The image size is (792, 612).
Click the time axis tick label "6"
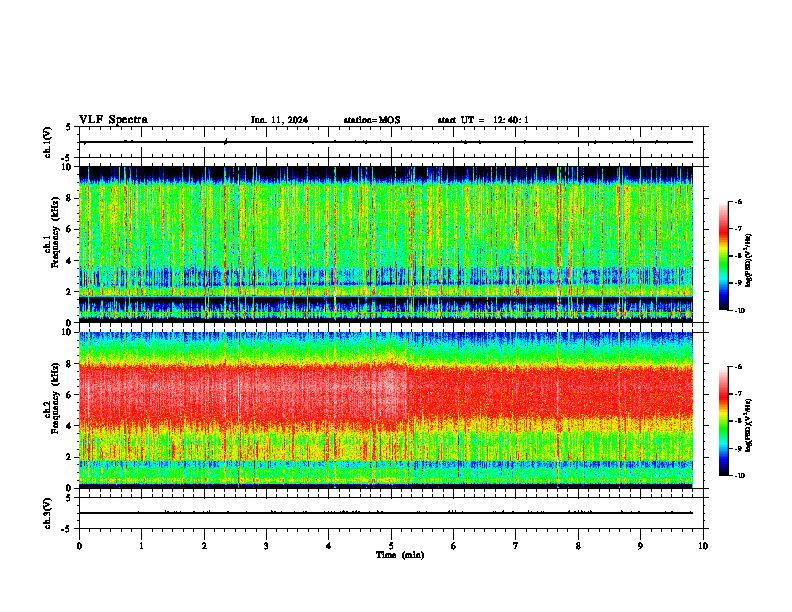click(x=454, y=546)
